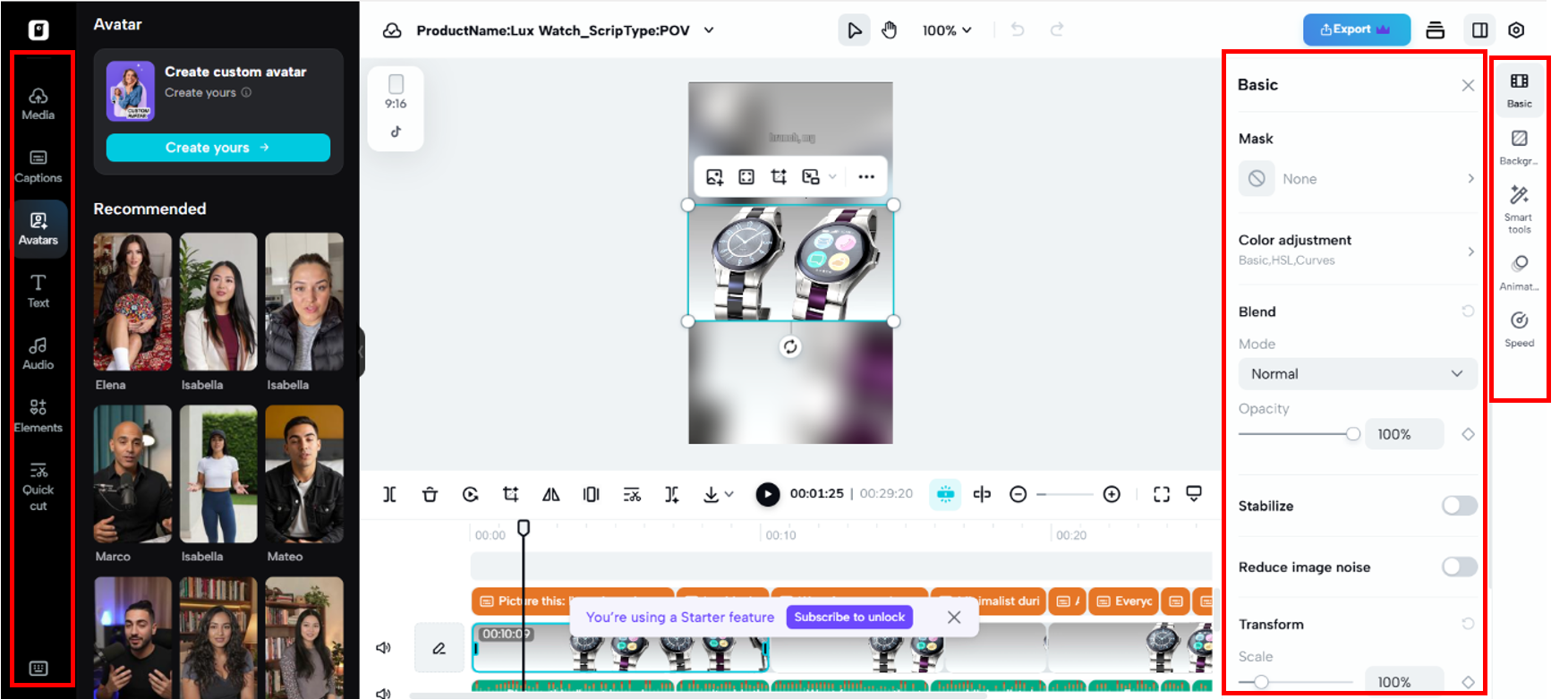Click the mirror flip icon in the timeline toolbar
Viewport: 1568px width, 699px height.
tap(551, 494)
